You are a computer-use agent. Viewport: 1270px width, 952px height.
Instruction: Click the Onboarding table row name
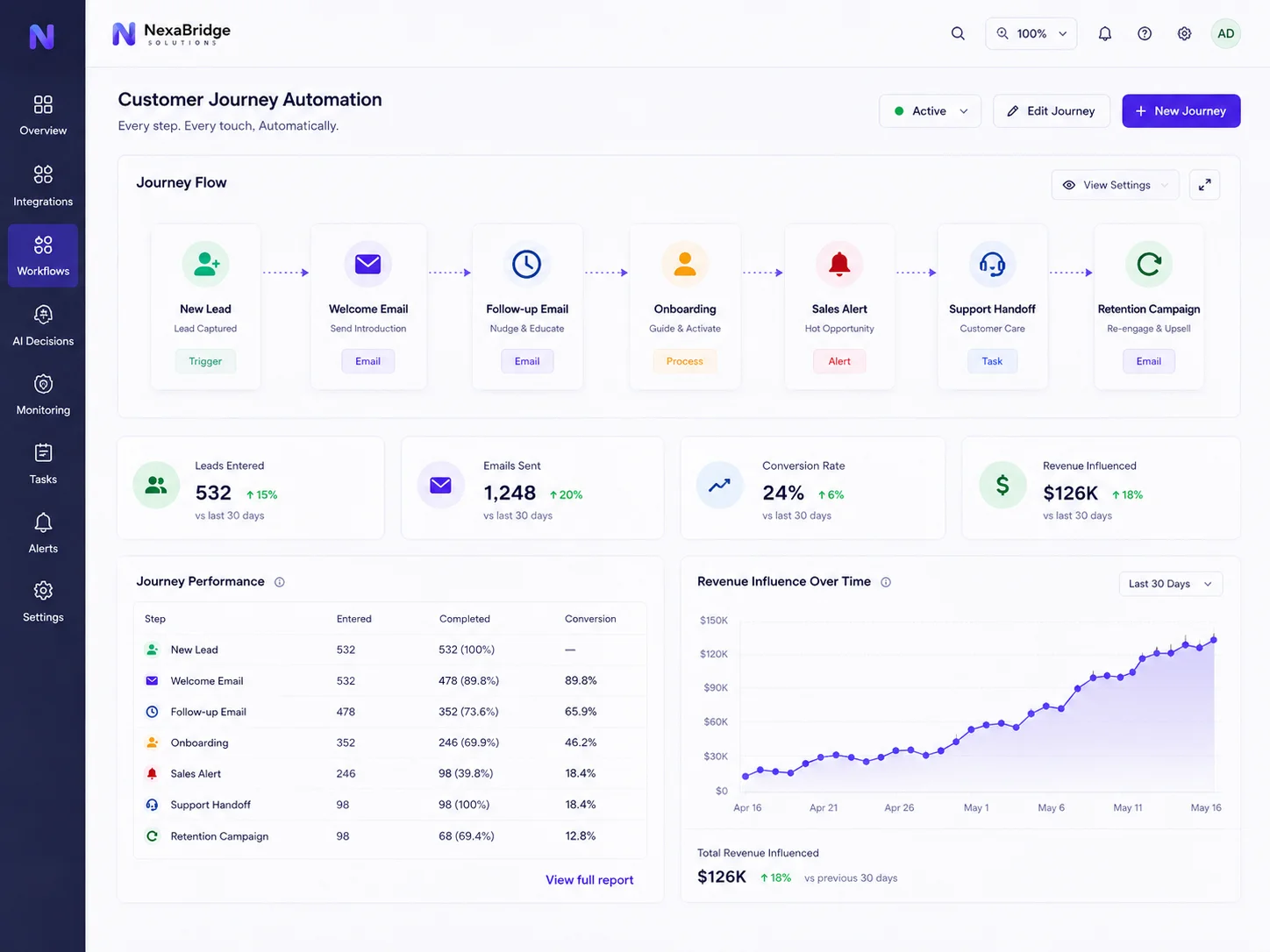click(x=200, y=743)
